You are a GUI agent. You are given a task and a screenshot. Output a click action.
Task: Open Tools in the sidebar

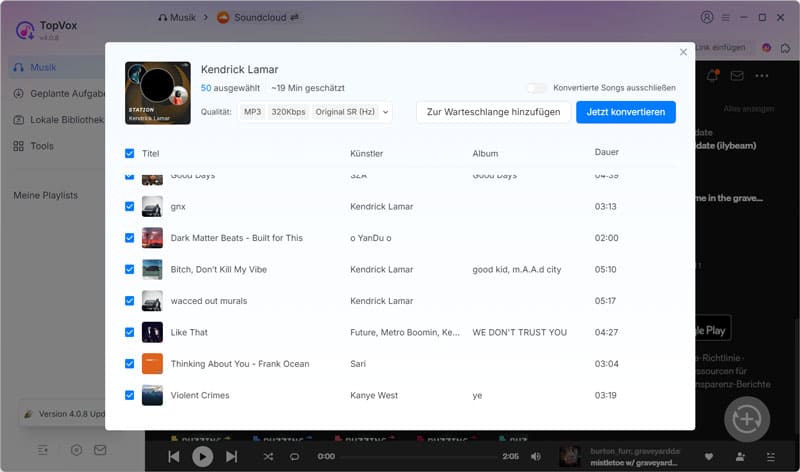click(x=34, y=146)
